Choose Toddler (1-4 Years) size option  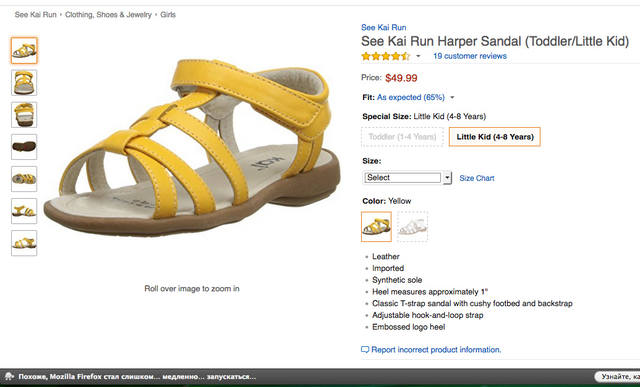pyautogui.click(x=402, y=137)
